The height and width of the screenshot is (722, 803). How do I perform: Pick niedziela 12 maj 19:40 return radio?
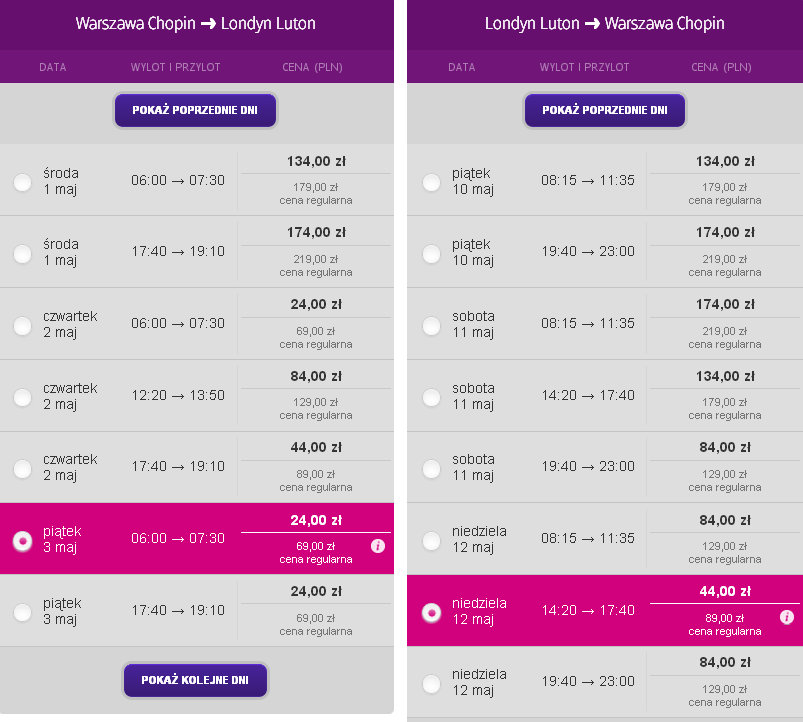(x=431, y=684)
